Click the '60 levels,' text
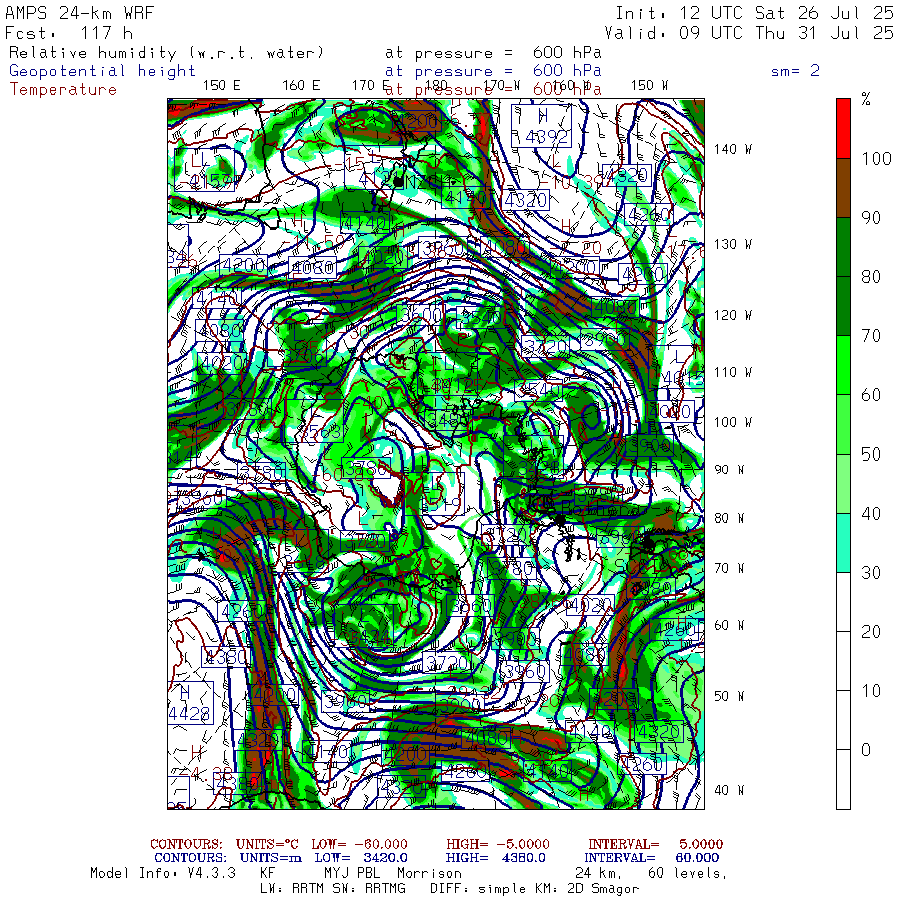 pos(688,874)
